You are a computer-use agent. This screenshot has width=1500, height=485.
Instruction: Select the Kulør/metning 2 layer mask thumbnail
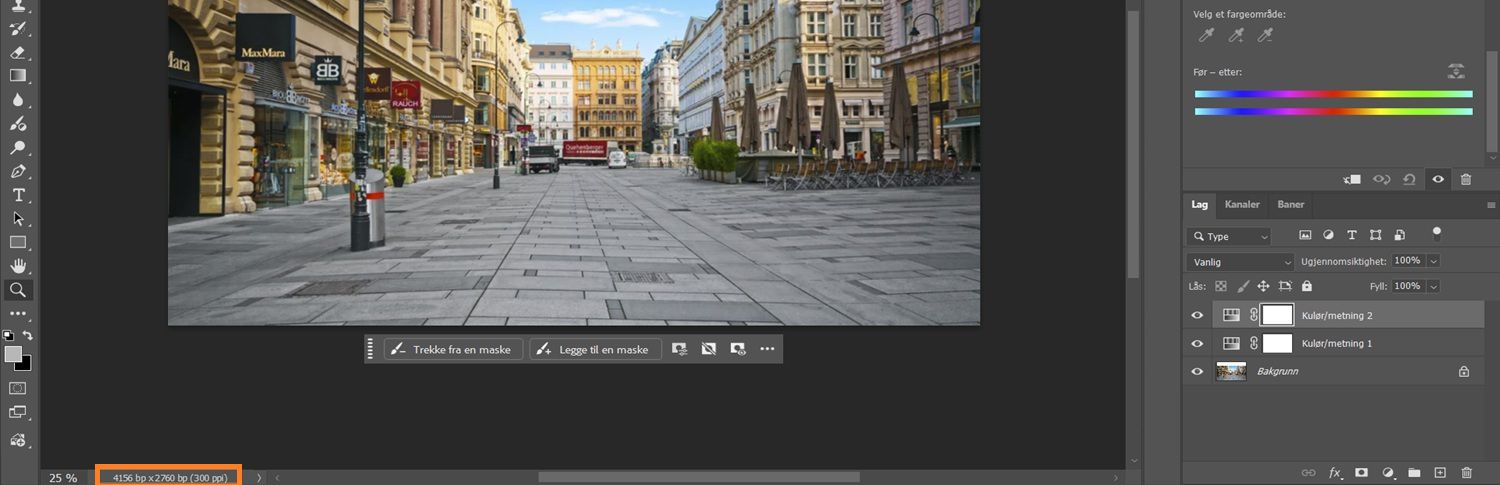tap(1278, 315)
